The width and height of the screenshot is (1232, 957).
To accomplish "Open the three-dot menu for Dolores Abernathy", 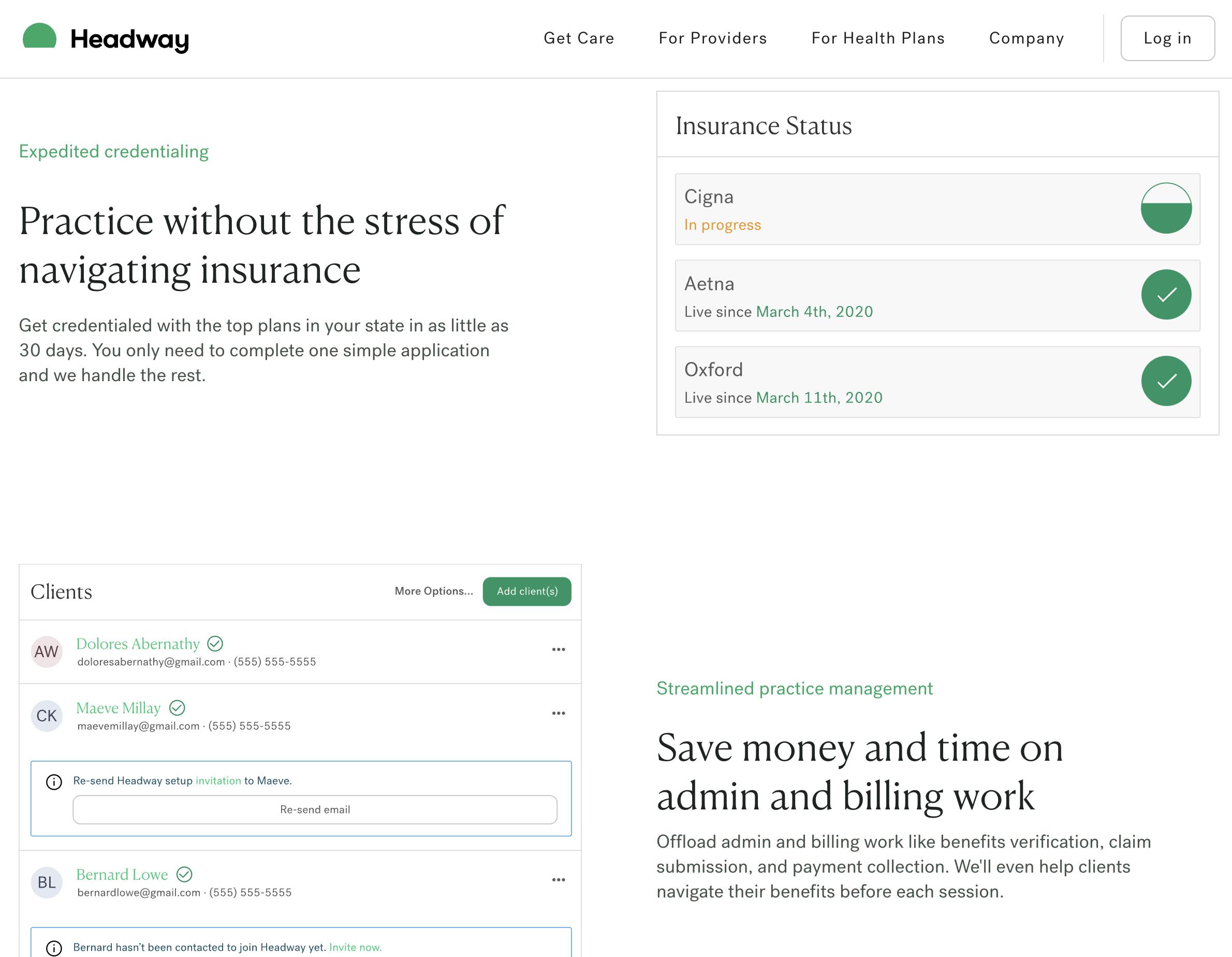I will (559, 649).
